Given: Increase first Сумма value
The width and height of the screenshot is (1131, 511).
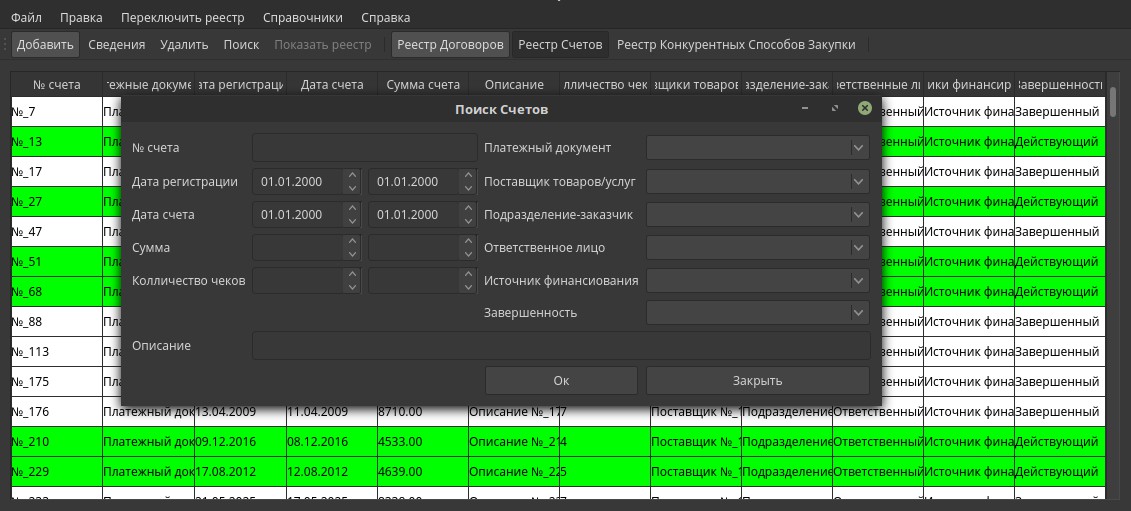Looking at the screenshot, I should [352, 241].
